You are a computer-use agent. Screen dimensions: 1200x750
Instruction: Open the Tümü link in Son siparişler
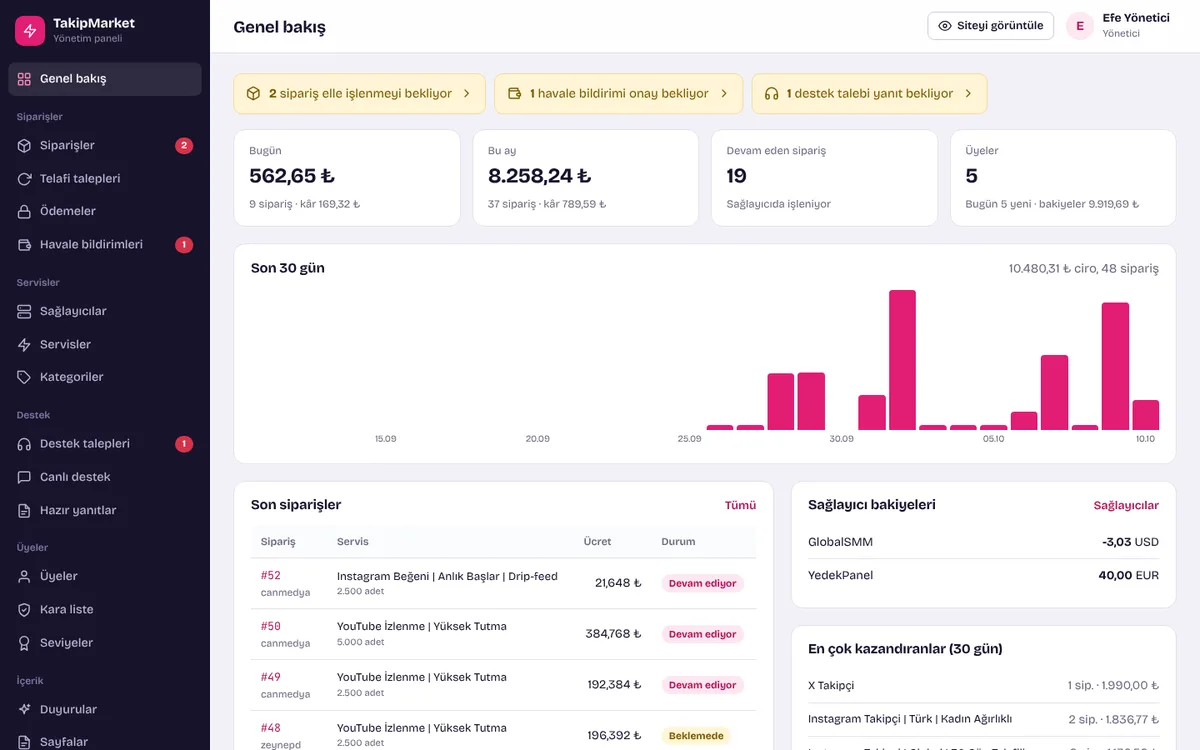[x=741, y=505]
